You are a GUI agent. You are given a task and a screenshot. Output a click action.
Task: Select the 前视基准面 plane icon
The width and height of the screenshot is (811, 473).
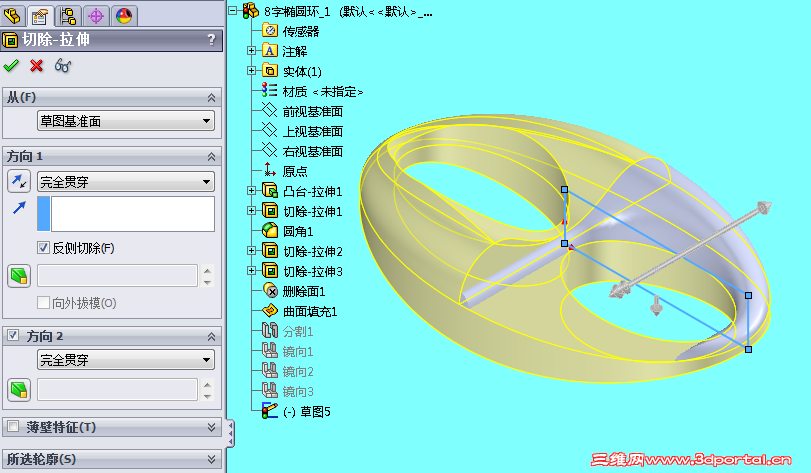pos(269,110)
